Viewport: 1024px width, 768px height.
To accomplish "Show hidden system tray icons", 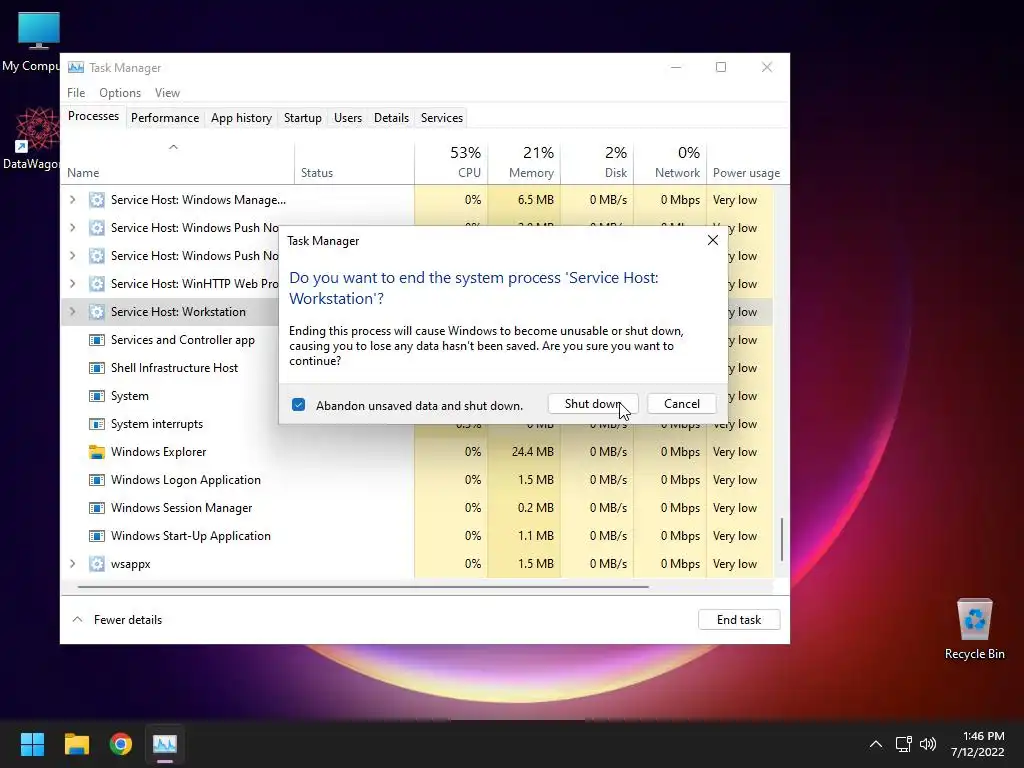I will pyautogui.click(x=876, y=744).
